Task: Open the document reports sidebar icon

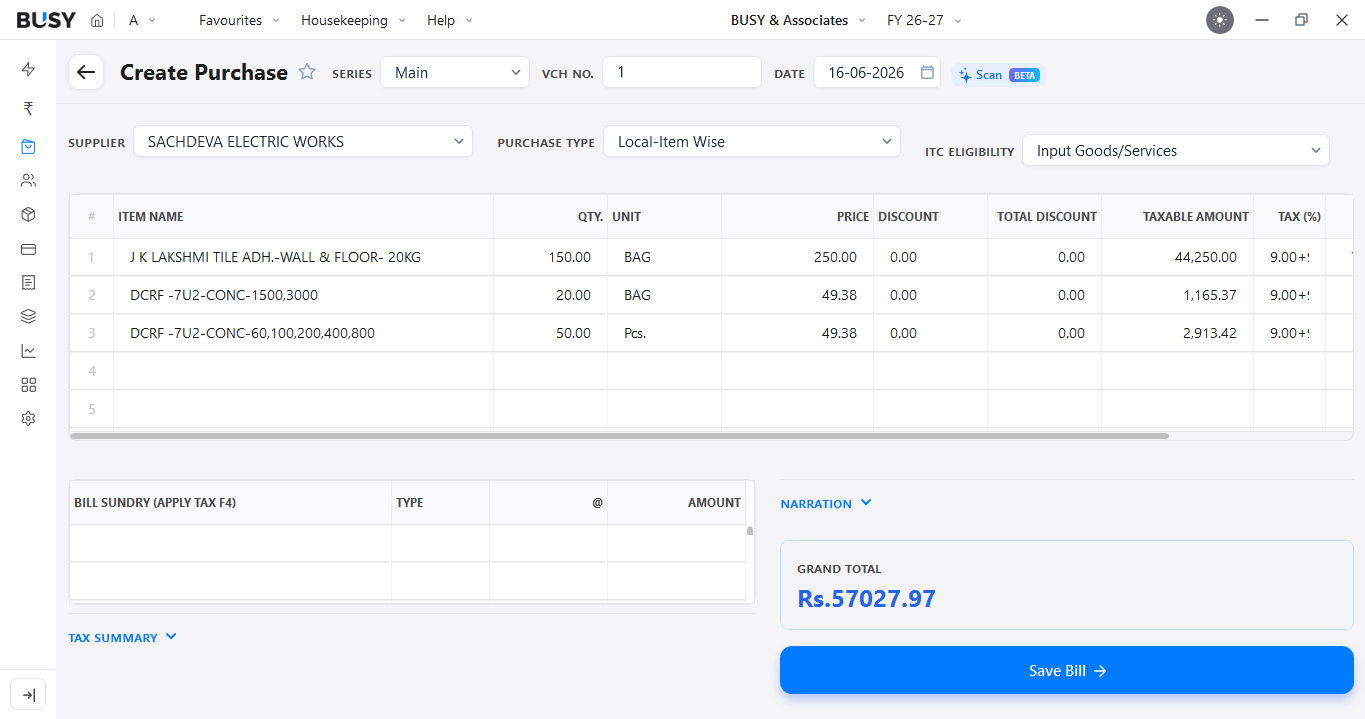Action: point(28,282)
